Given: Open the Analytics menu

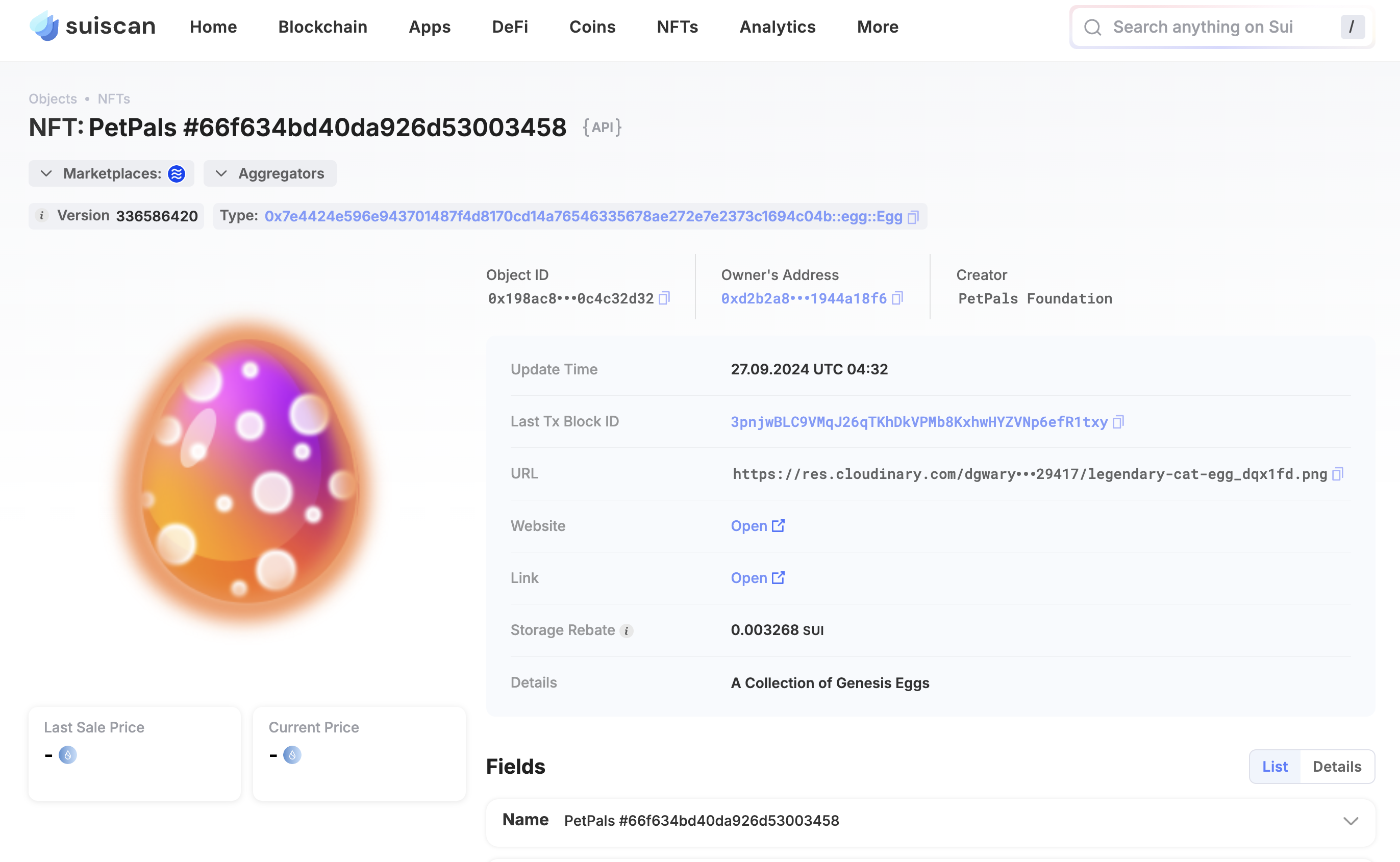Looking at the screenshot, I should coord(777,27).
